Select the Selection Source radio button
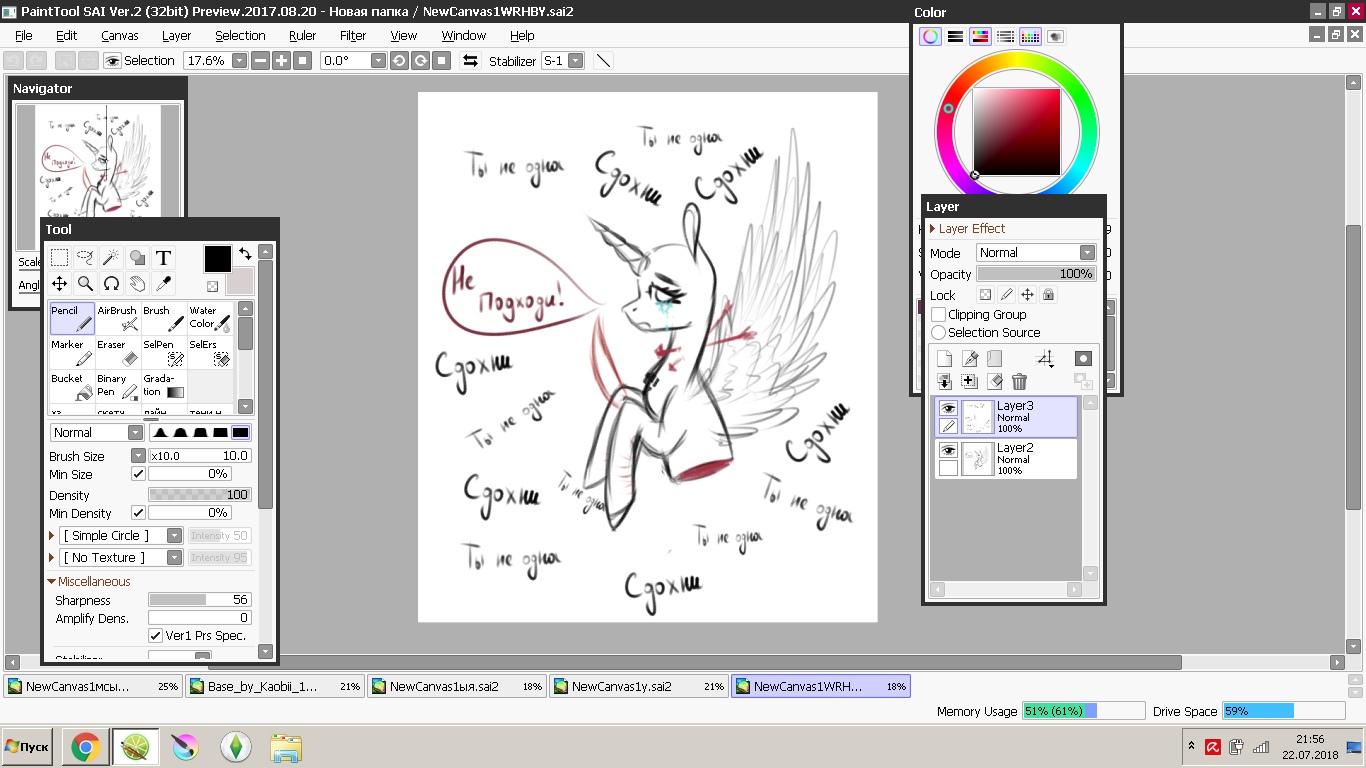Screen dimensions: 1366x768 pyautogui.click(x=938, y=332)
